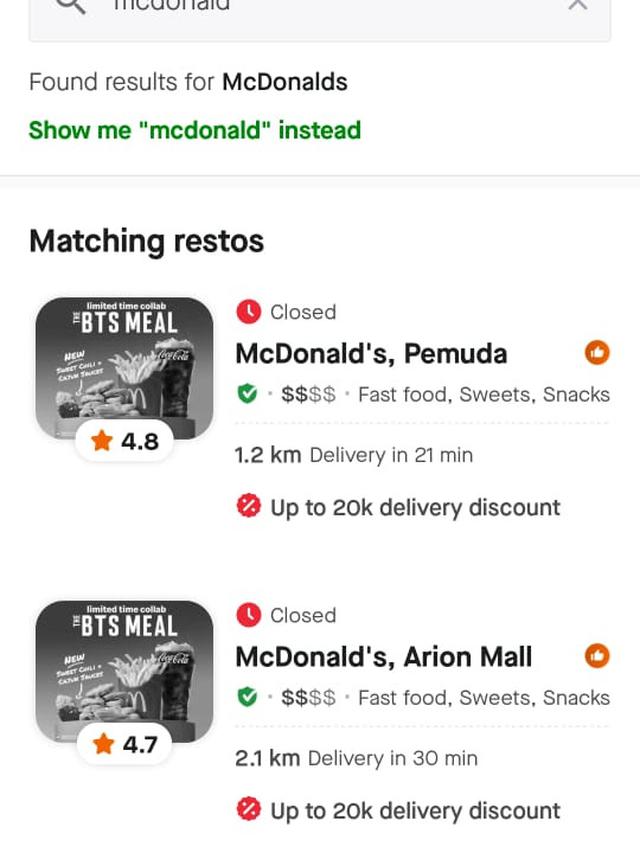640x853 pixels.
Task: Tap the discount percent badge next to Pemuda's delivery discount
Action: pos(247,507)
